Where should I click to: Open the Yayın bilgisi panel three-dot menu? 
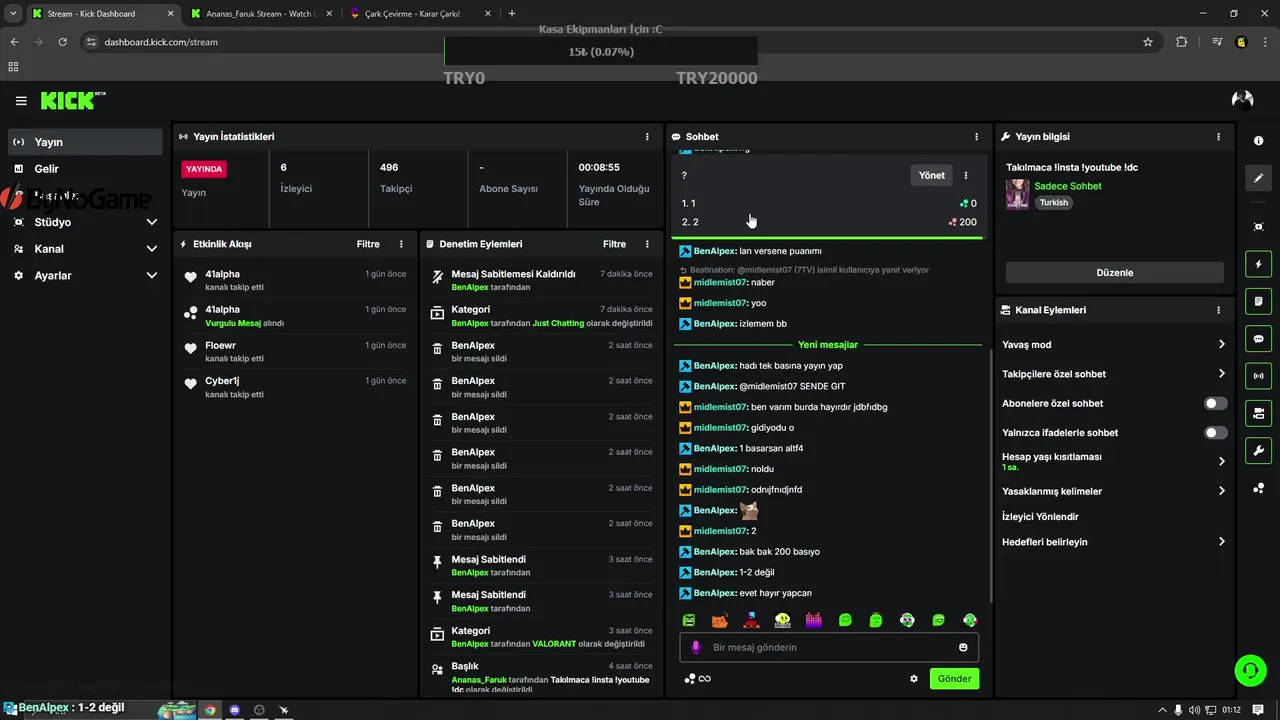coord(1218,136)
